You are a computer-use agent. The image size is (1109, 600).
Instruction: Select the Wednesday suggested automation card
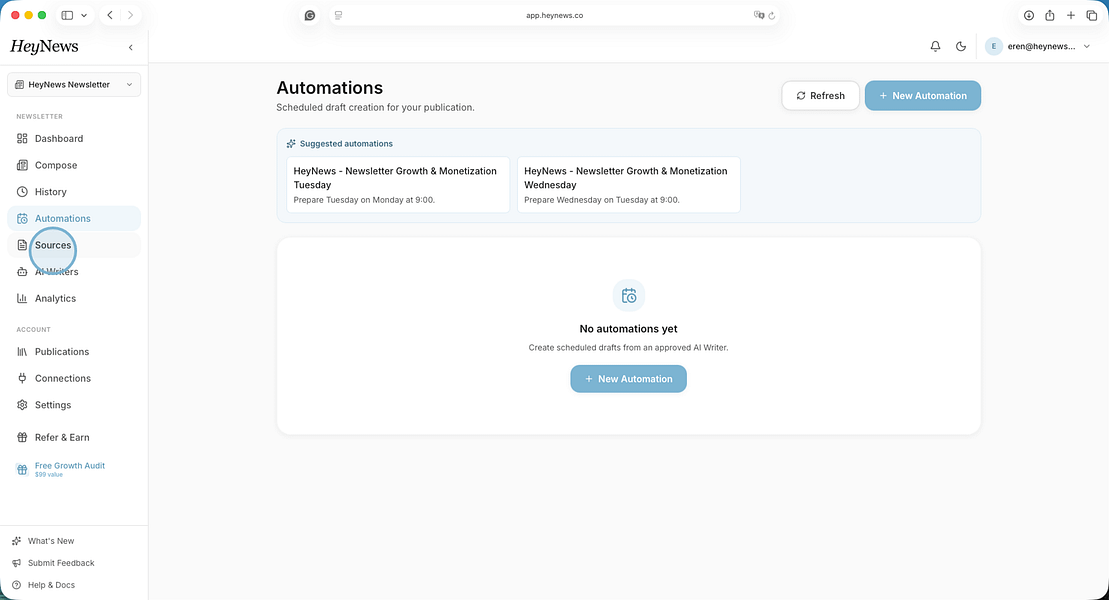click(x=629, y=185)
